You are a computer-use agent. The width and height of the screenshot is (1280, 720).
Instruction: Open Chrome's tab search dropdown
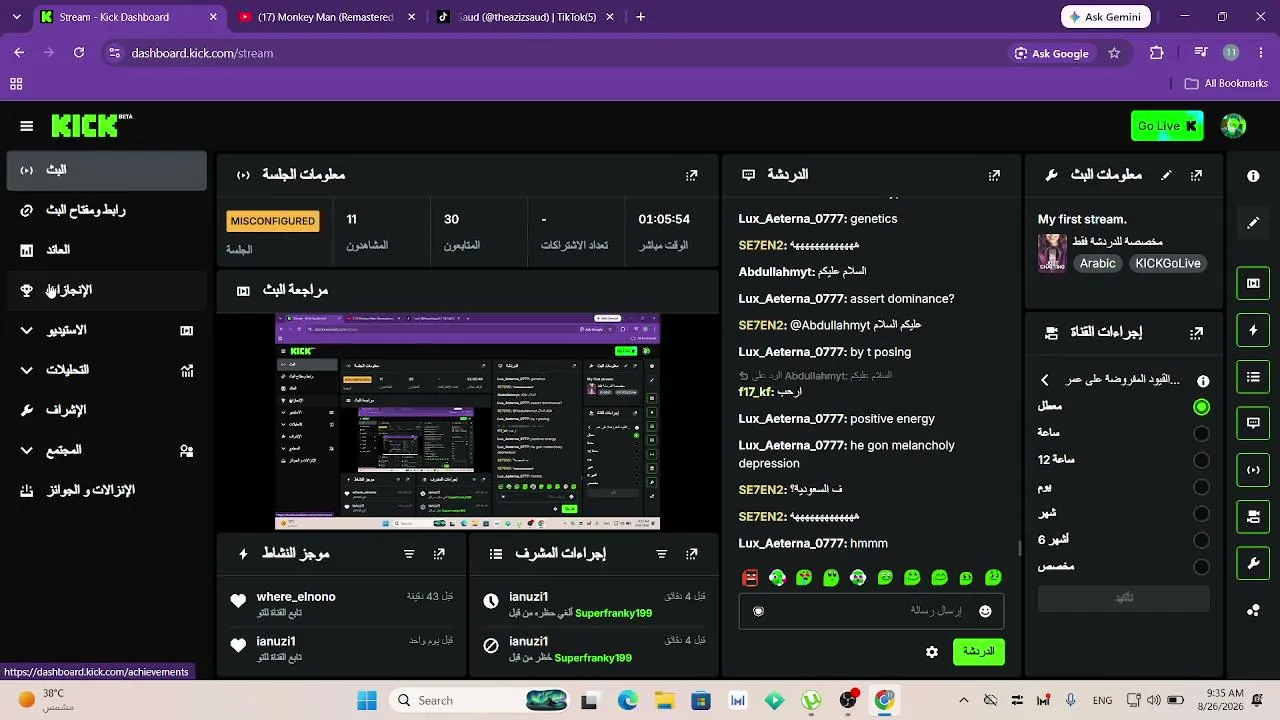coord(19,17)
